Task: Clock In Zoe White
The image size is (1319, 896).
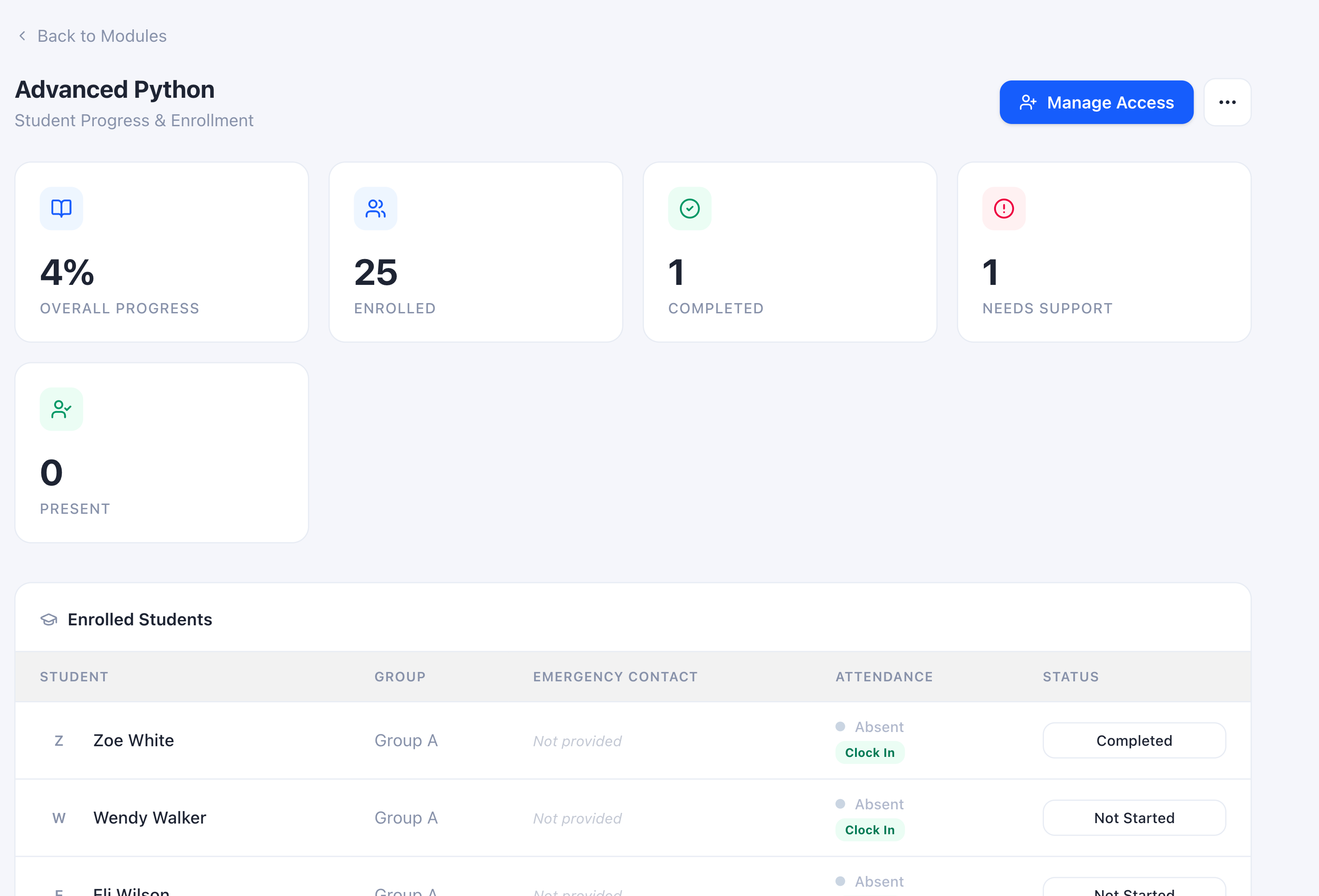Action: coord(870,752)
